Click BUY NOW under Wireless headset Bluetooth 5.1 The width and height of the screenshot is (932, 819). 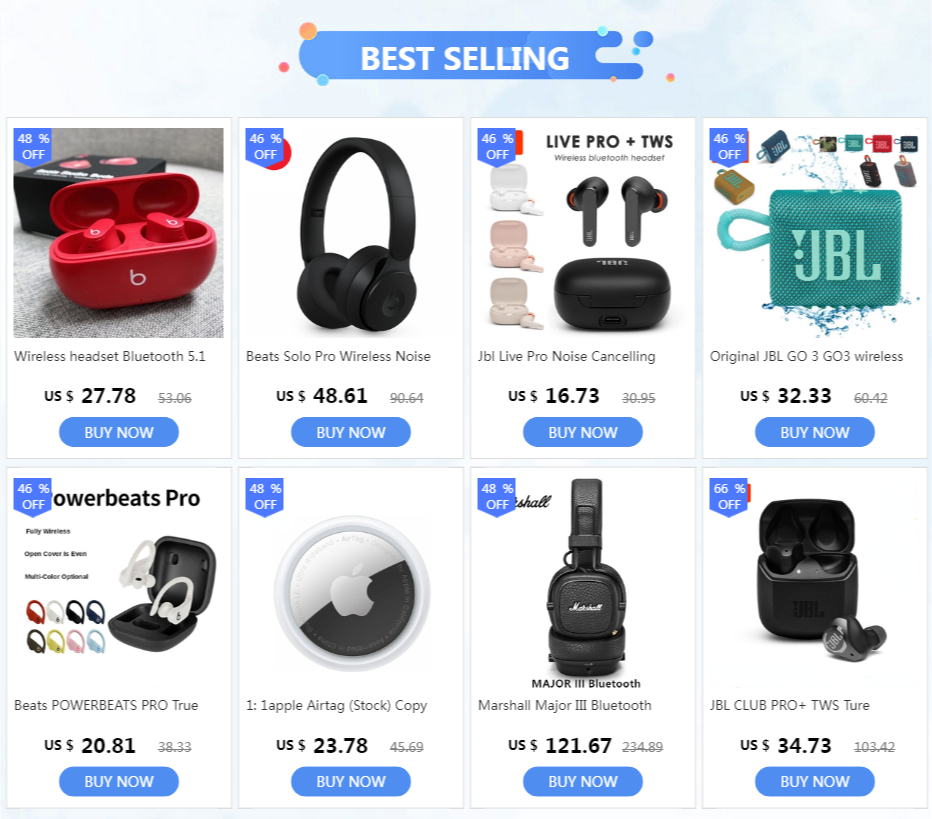tap(119, 432)
